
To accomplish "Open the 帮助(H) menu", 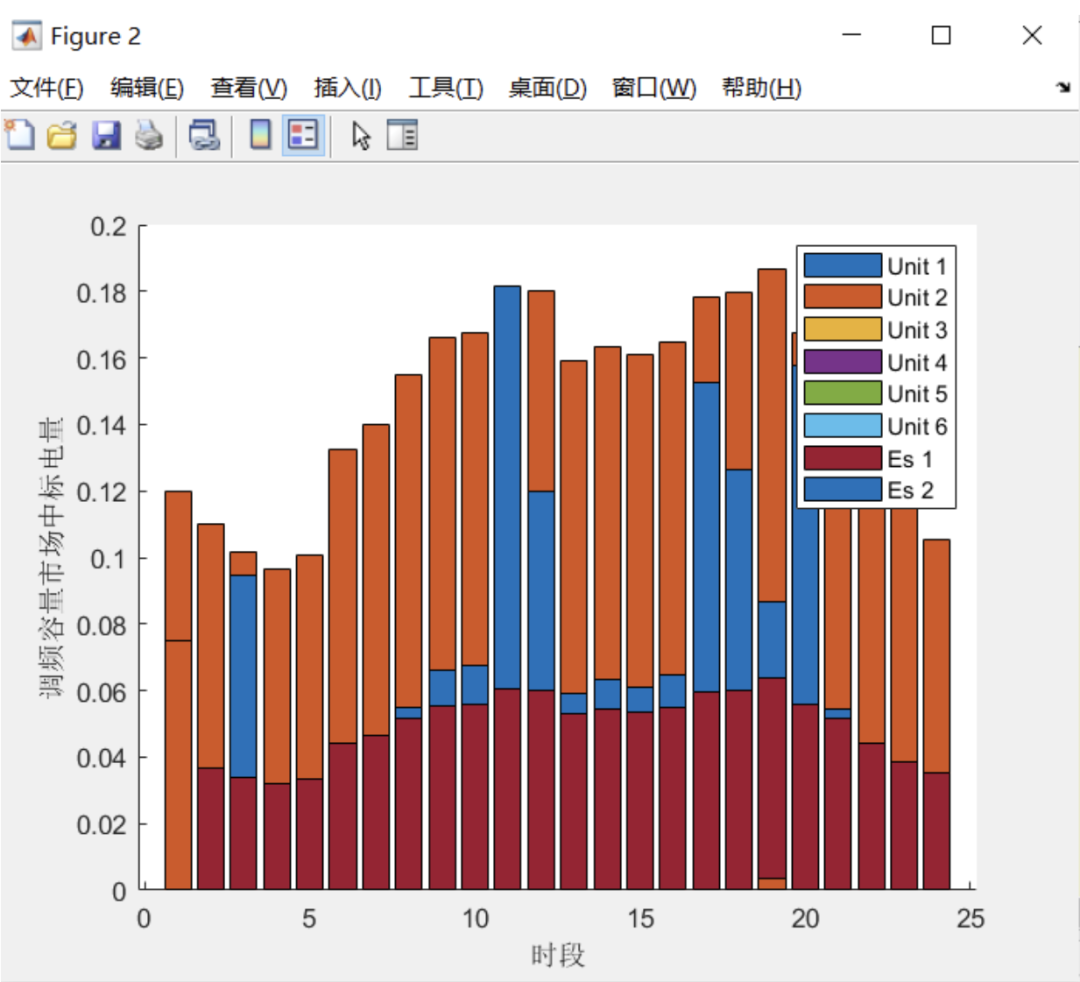I will (x=761, y=88).
